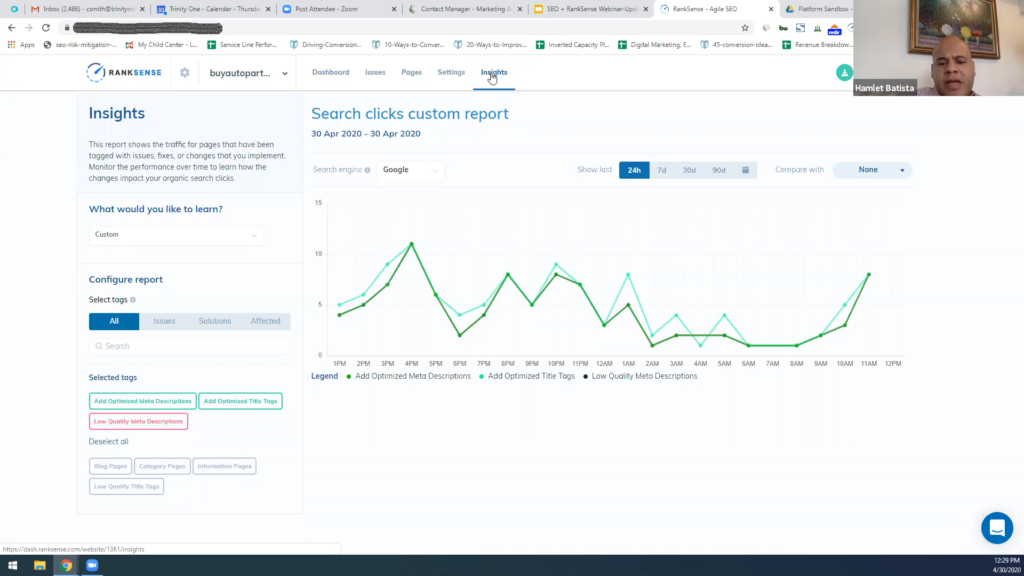Go to the Dashboard tab
The height and width of the screenshot is (576, 1024).
click(x=330, y=72)
